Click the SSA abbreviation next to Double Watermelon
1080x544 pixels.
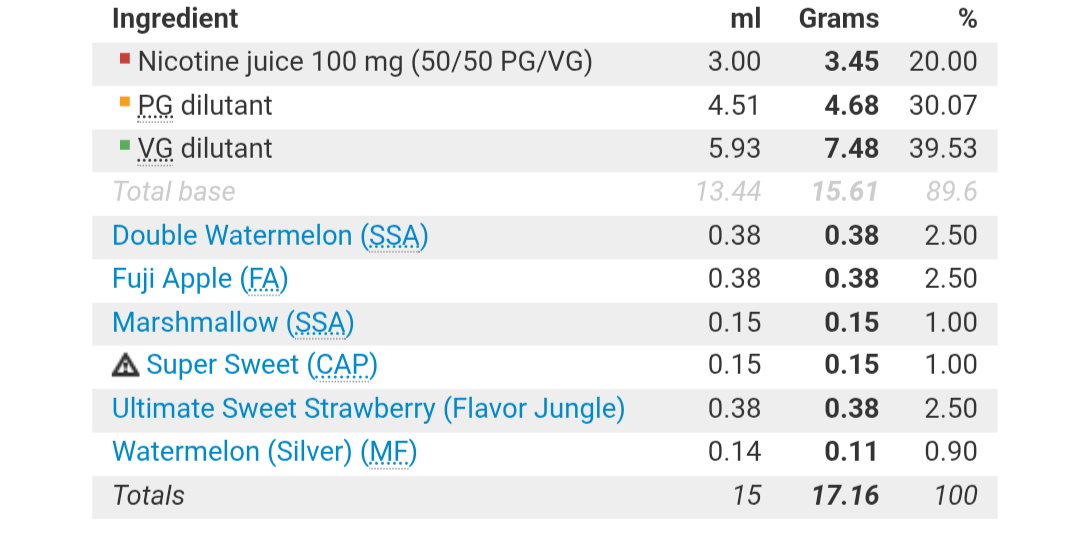coord(395,236)
